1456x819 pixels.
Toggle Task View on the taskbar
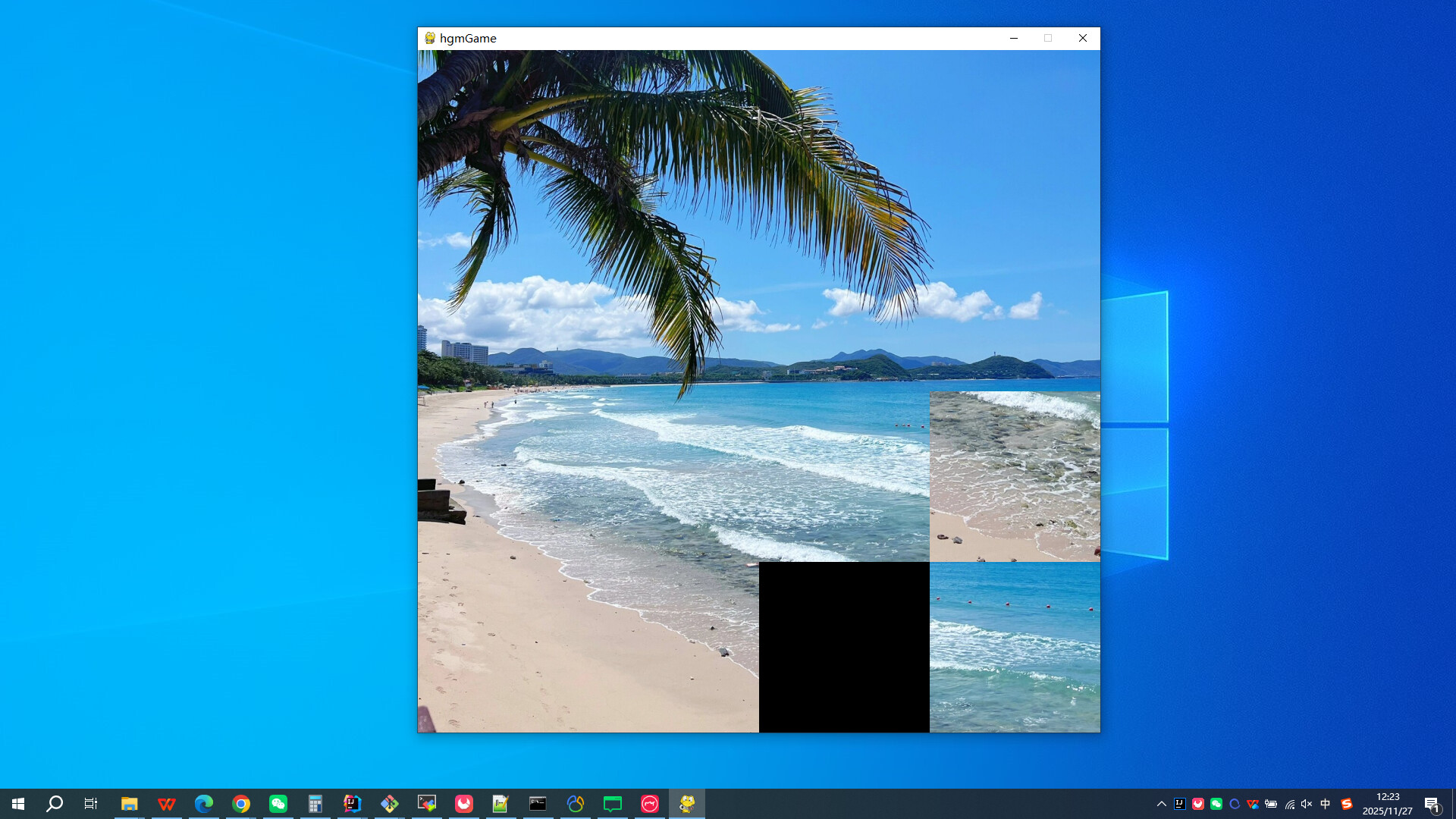[90, 803]
